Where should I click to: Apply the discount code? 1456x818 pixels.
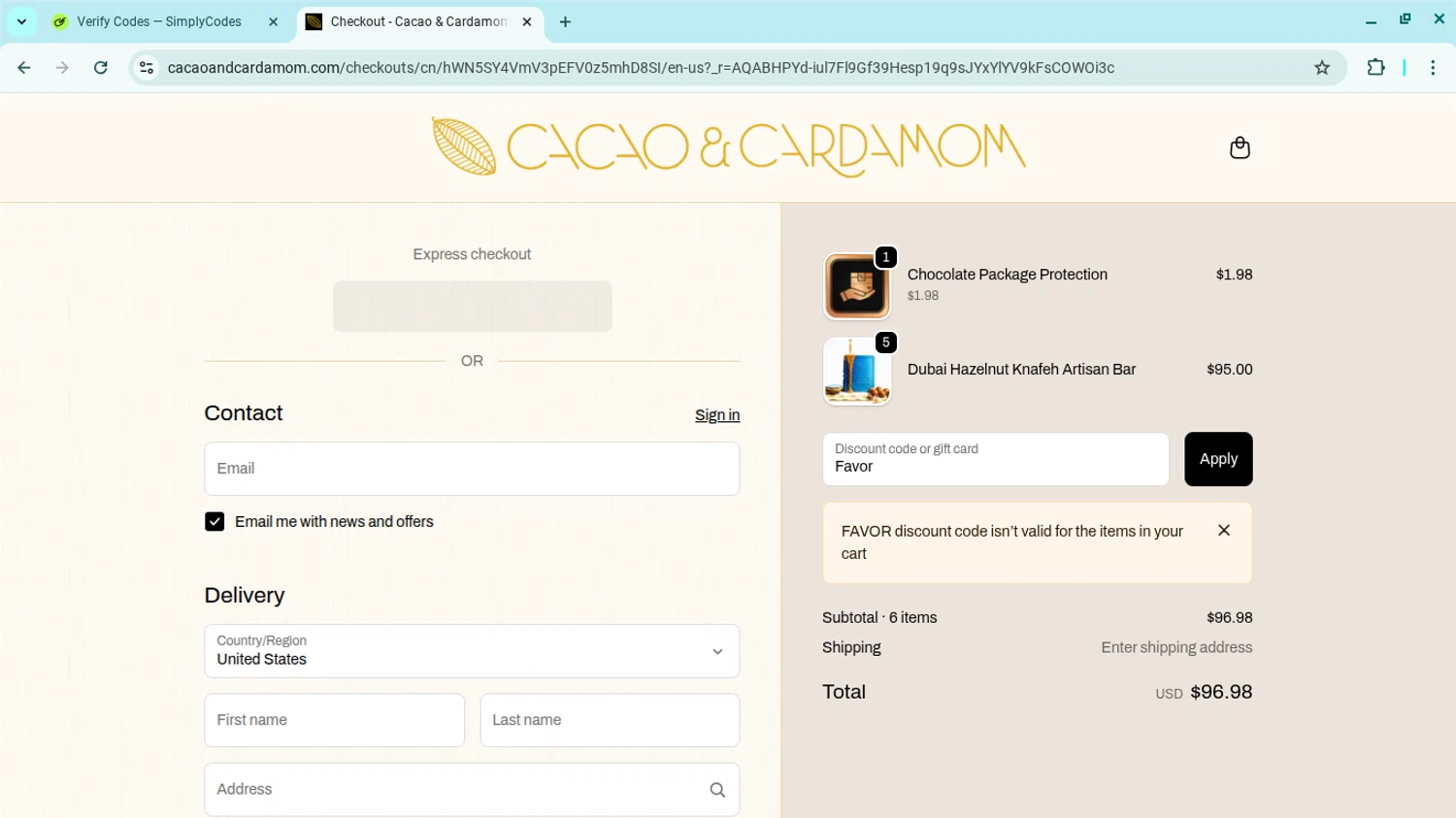[x=1218, y=459]
